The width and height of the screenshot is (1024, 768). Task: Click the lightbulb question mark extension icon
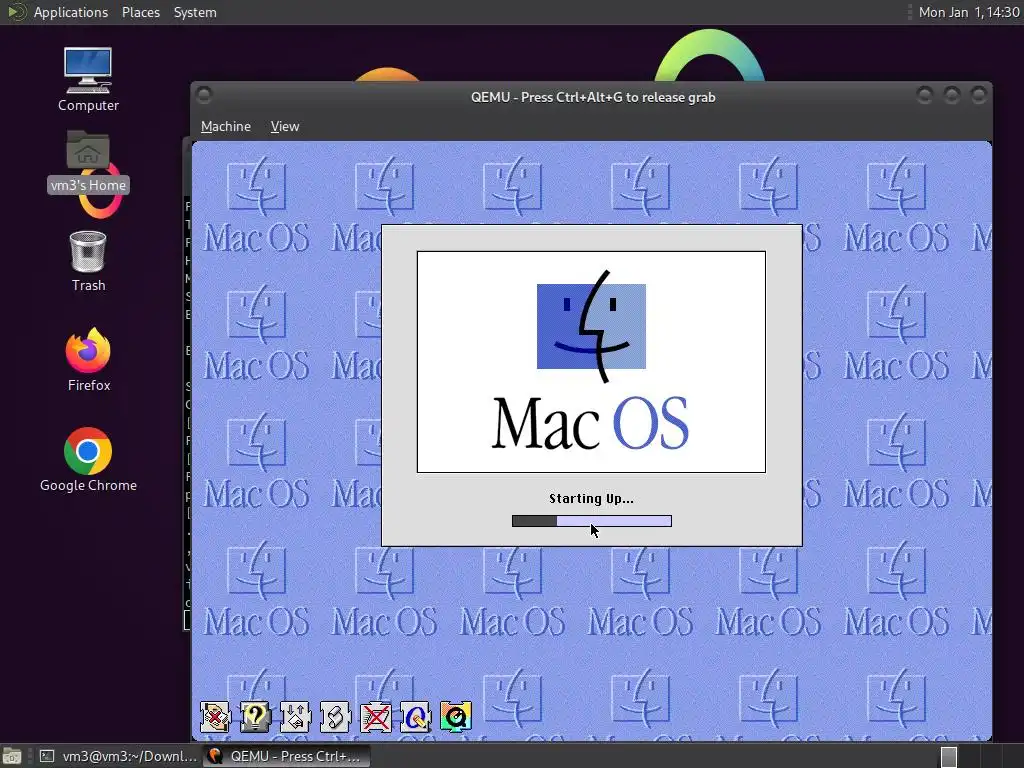tap(255, 716)
